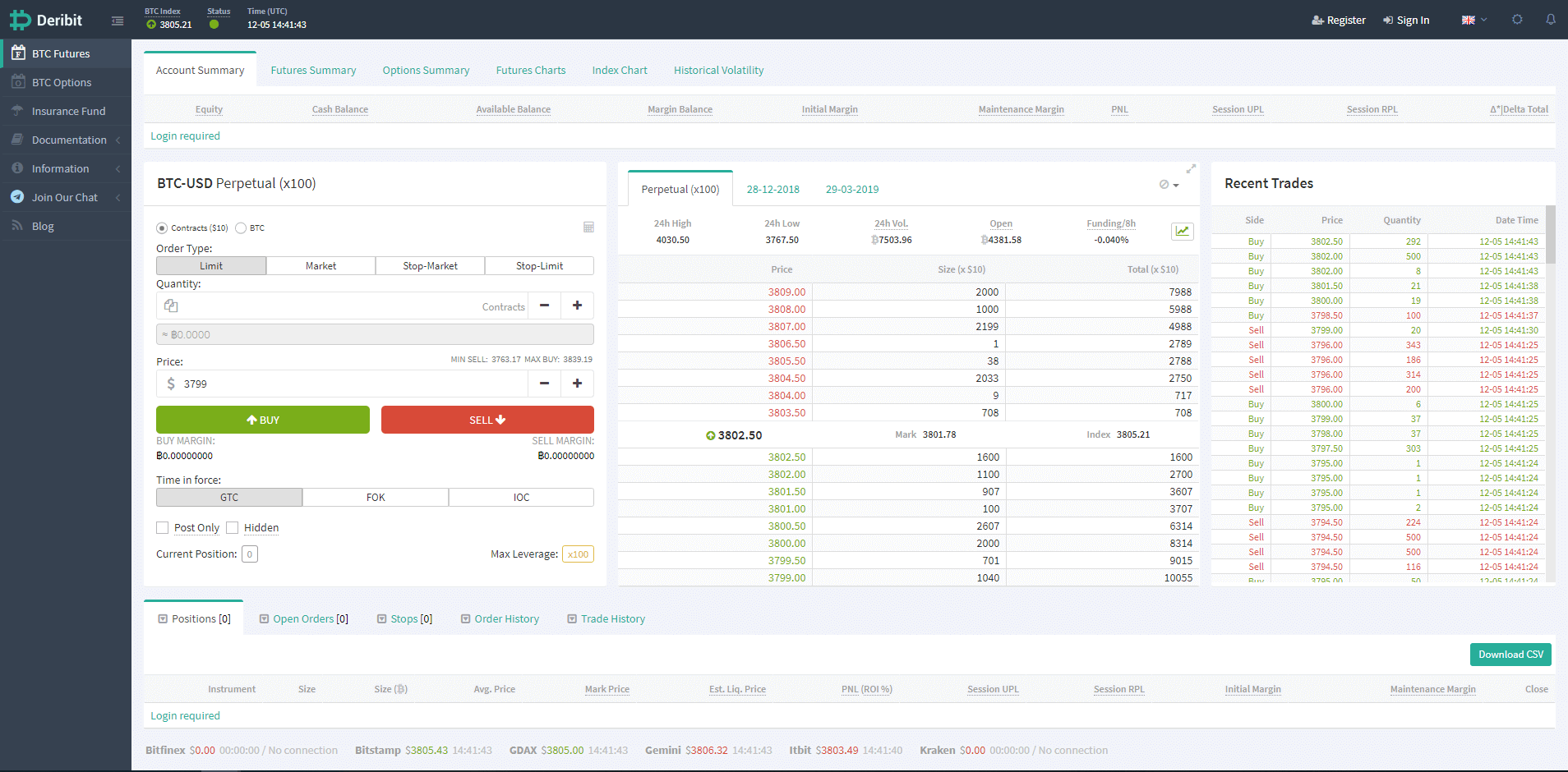Switch to the Futures Charts tab

pos(530,71)
